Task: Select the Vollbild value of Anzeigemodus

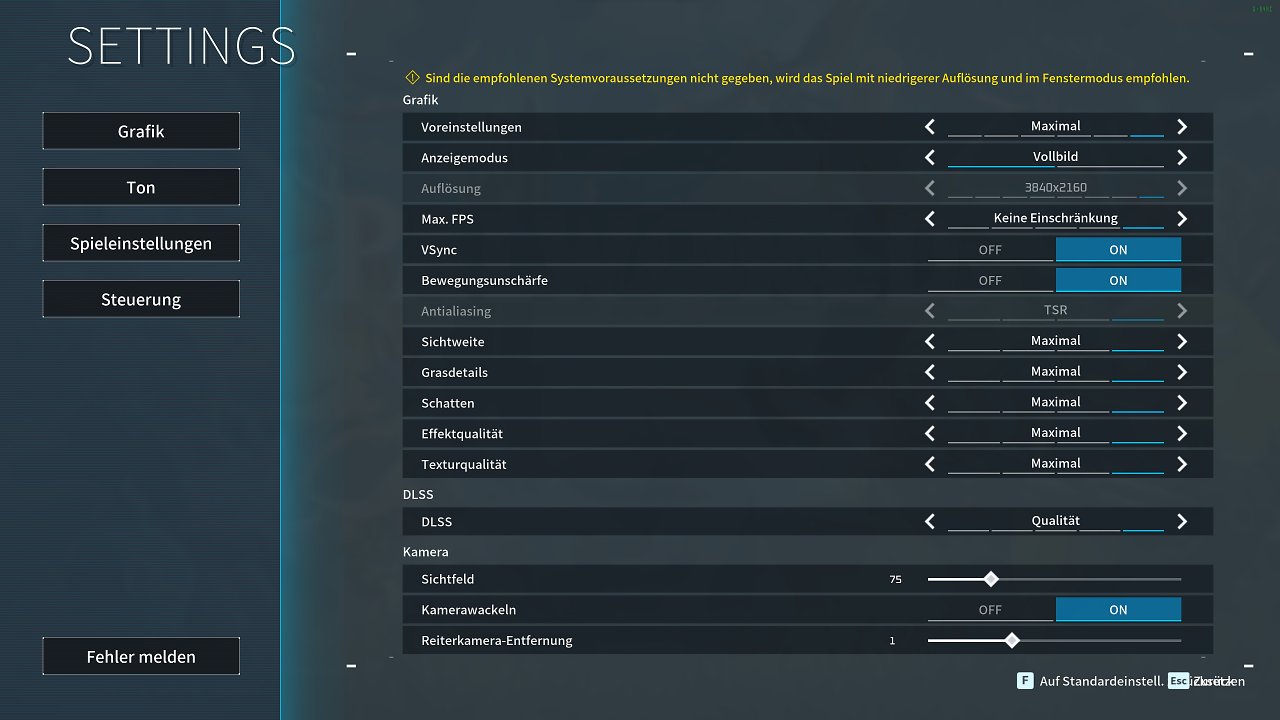Action: pos(1056,157)
